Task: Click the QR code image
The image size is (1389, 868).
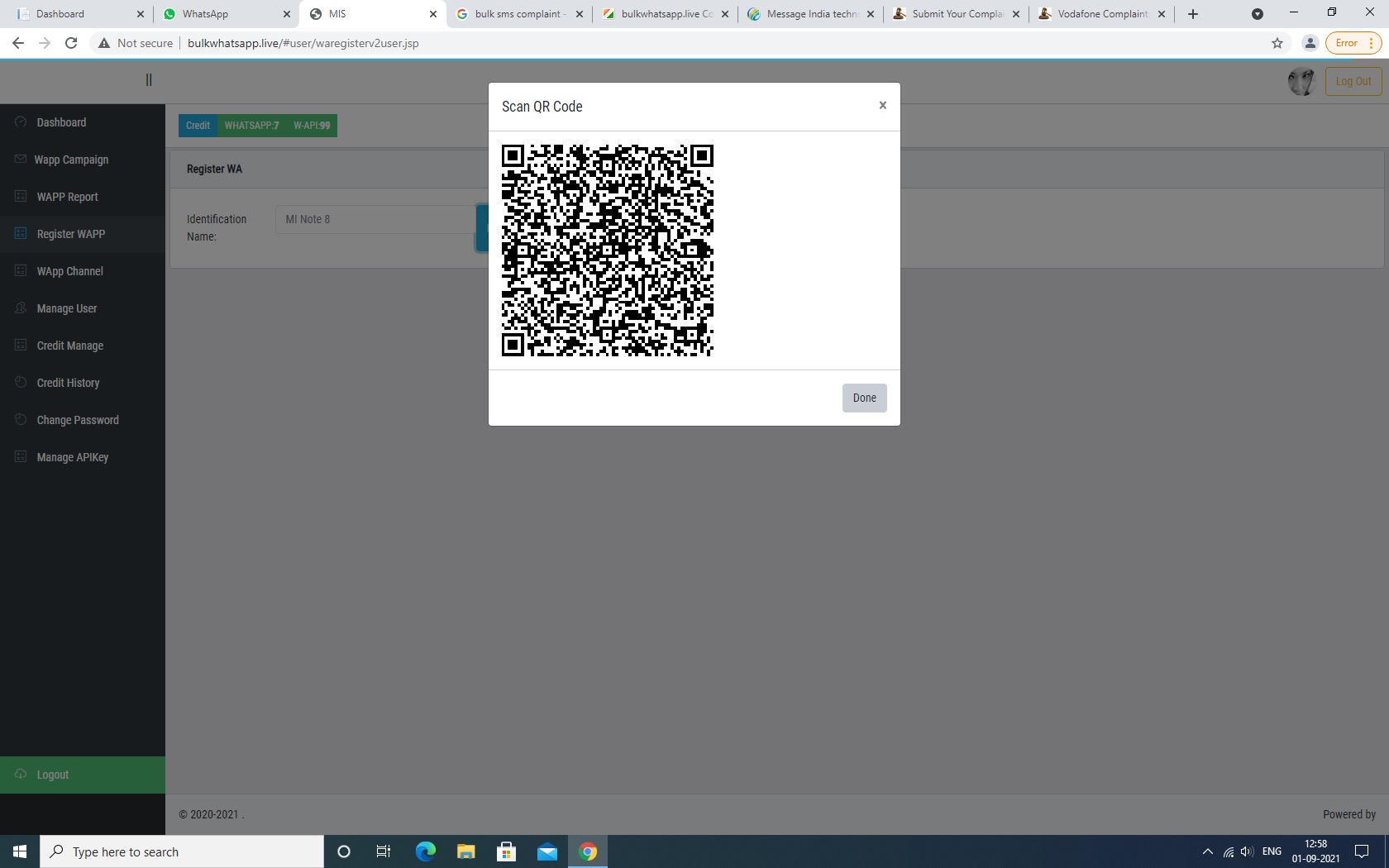Action: pos(607,250)
